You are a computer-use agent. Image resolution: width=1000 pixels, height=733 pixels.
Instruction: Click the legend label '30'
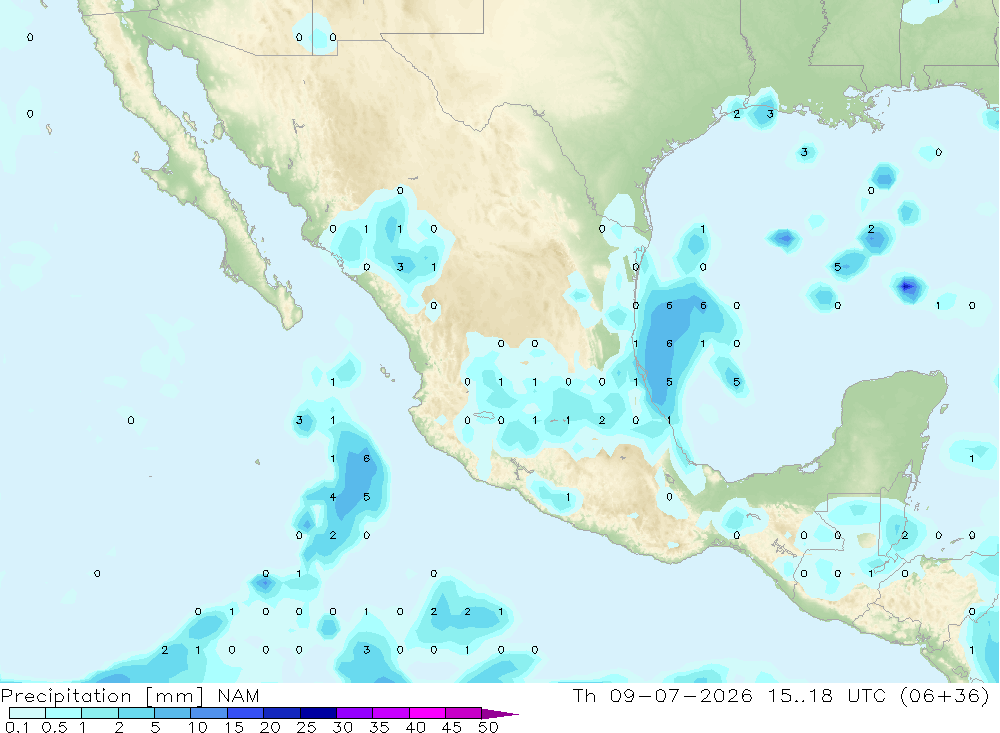[x=343, y=727]
